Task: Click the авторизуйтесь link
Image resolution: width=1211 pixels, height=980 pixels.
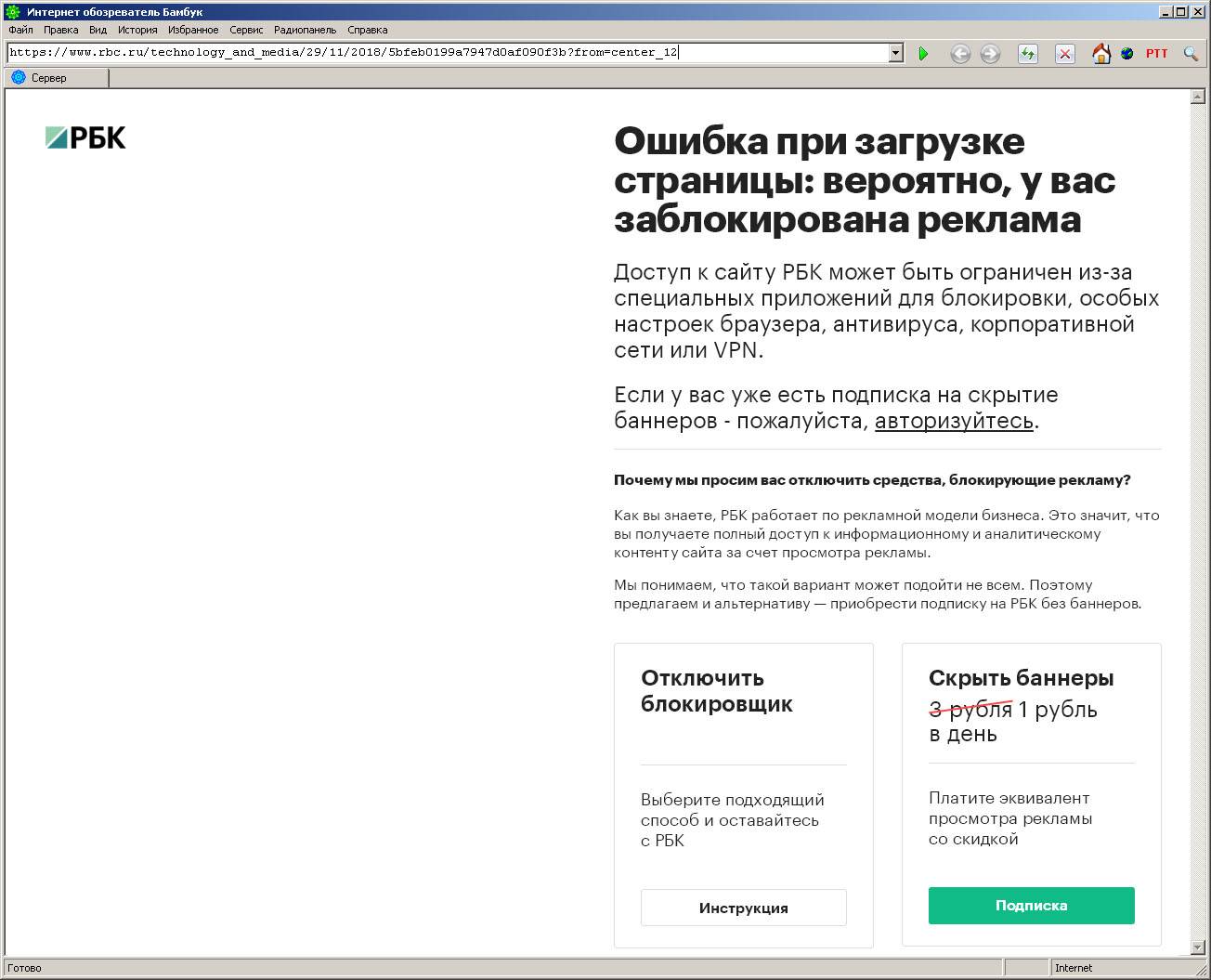Action: tap(954, 421)
